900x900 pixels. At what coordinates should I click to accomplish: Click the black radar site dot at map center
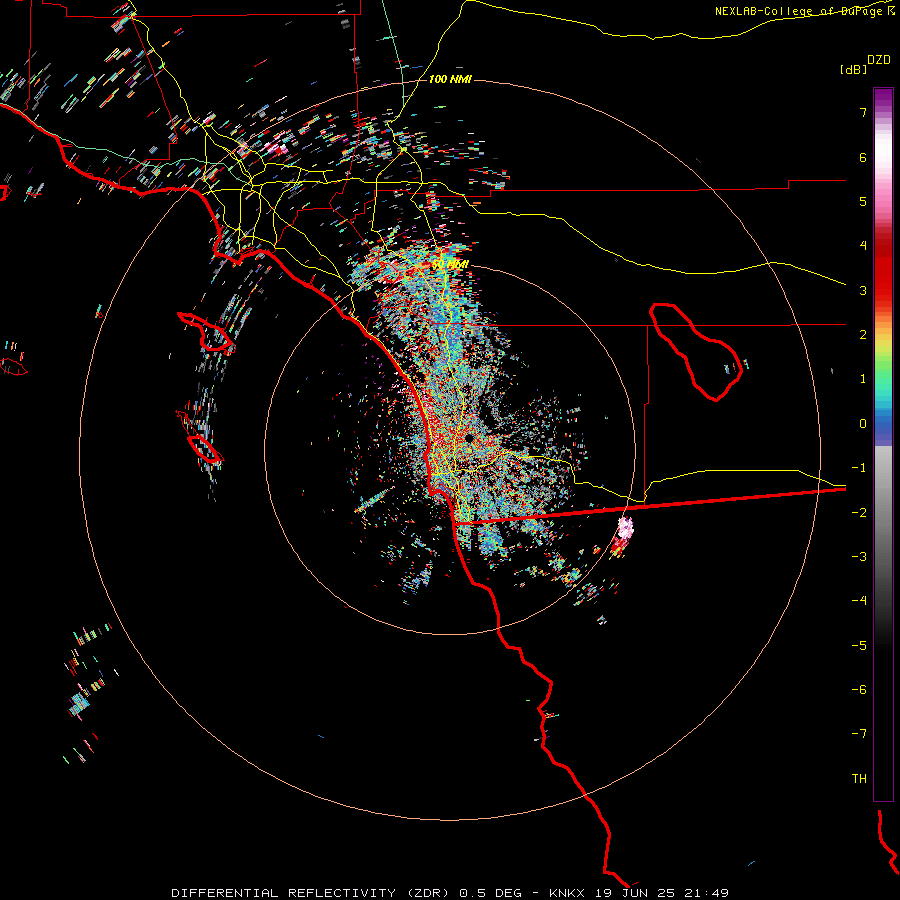[x=469, y=439]
